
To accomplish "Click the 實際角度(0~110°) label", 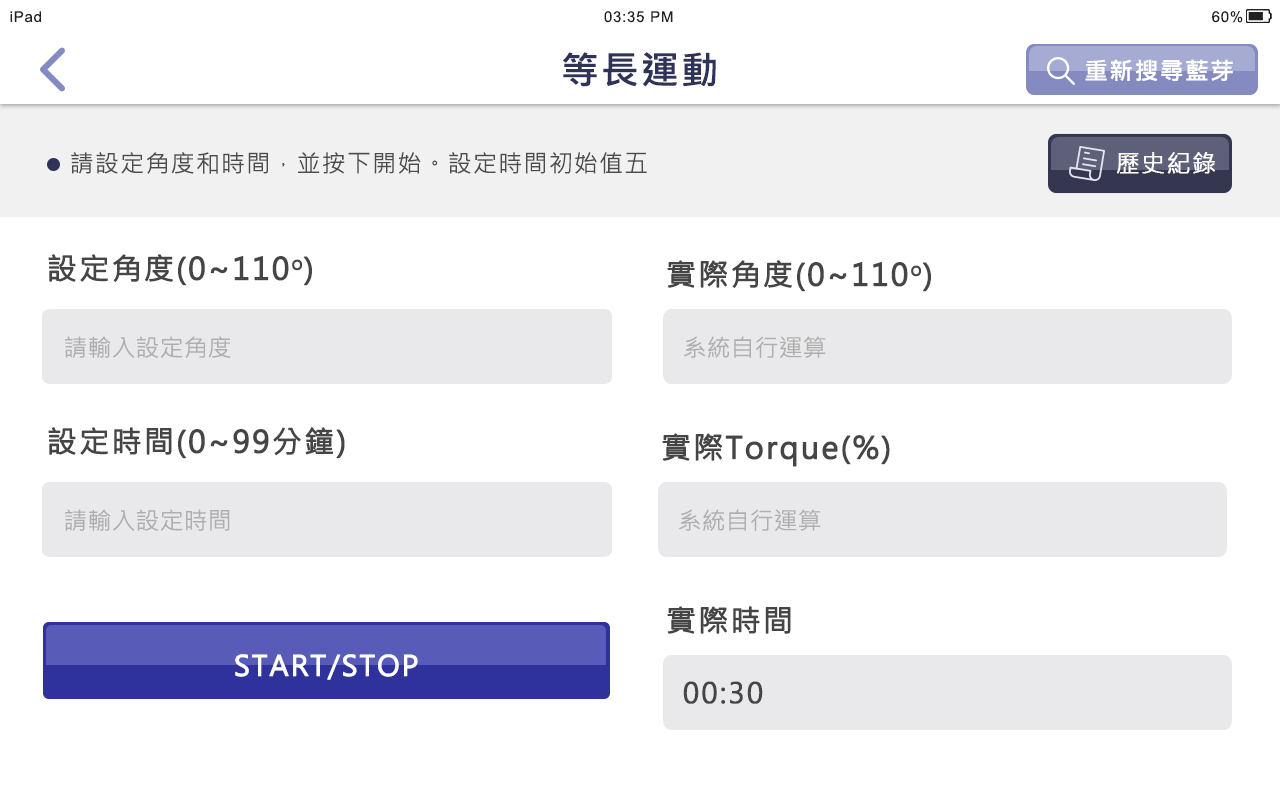I will tap(799, 275).
